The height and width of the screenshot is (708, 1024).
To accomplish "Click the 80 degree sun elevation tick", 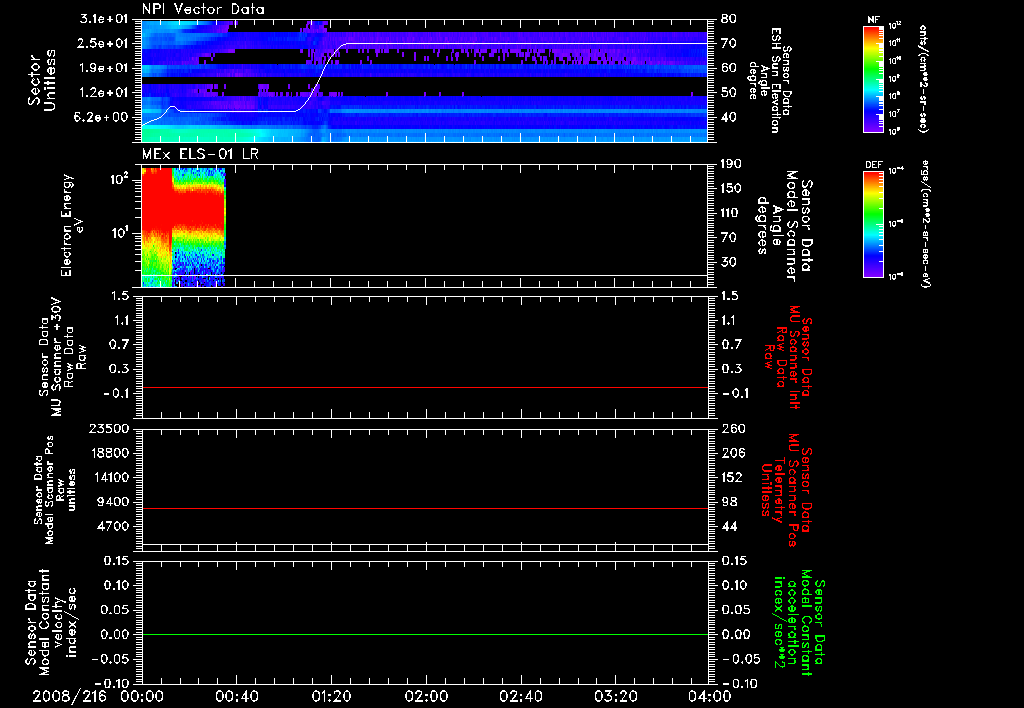I will click(x=728, y=19).
